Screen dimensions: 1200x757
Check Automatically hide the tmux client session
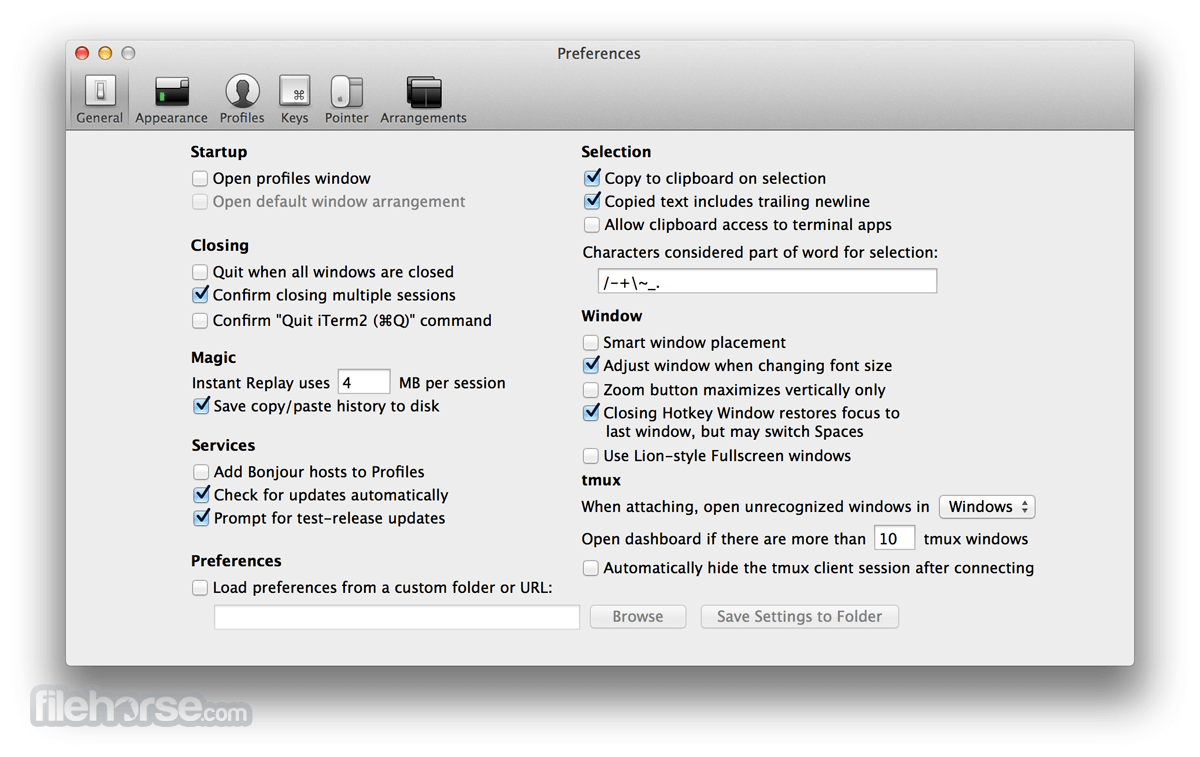click(591, 568)
